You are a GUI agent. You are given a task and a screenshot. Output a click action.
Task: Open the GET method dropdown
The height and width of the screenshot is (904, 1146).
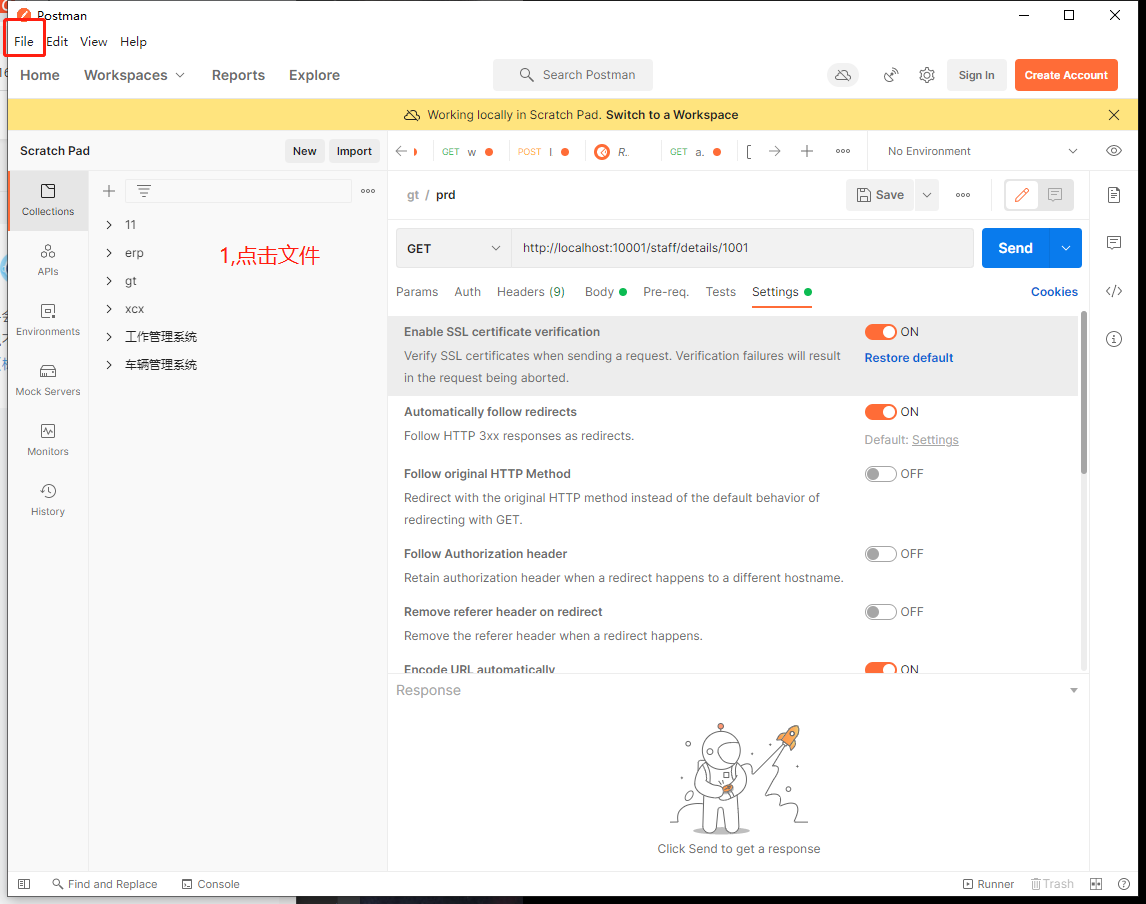[x=455, y=247]
